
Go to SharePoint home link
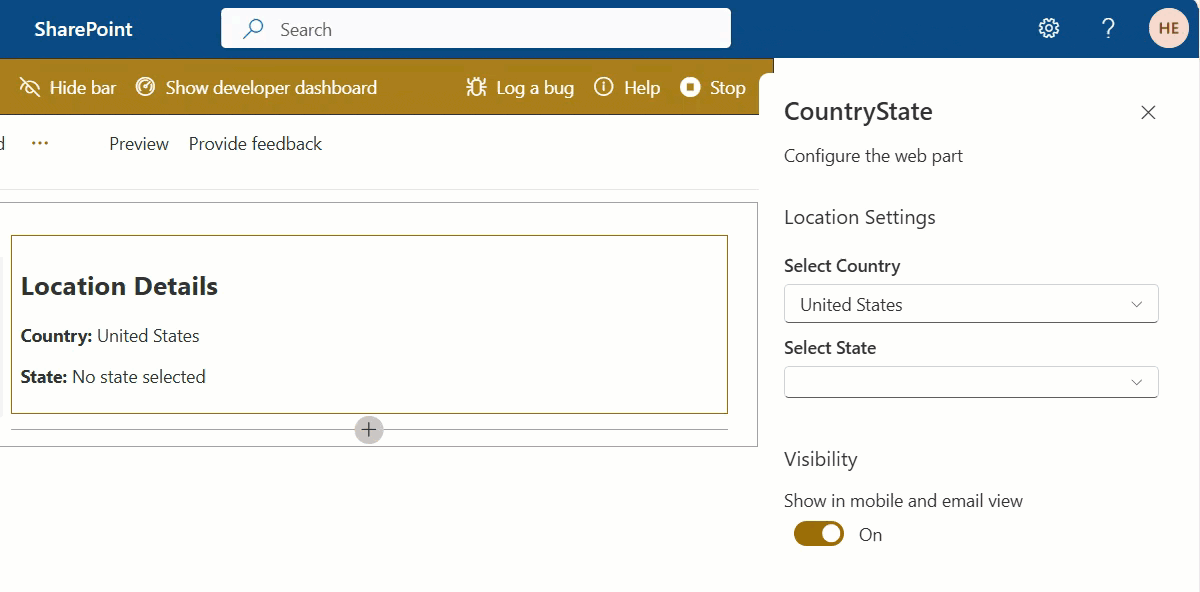83,29
